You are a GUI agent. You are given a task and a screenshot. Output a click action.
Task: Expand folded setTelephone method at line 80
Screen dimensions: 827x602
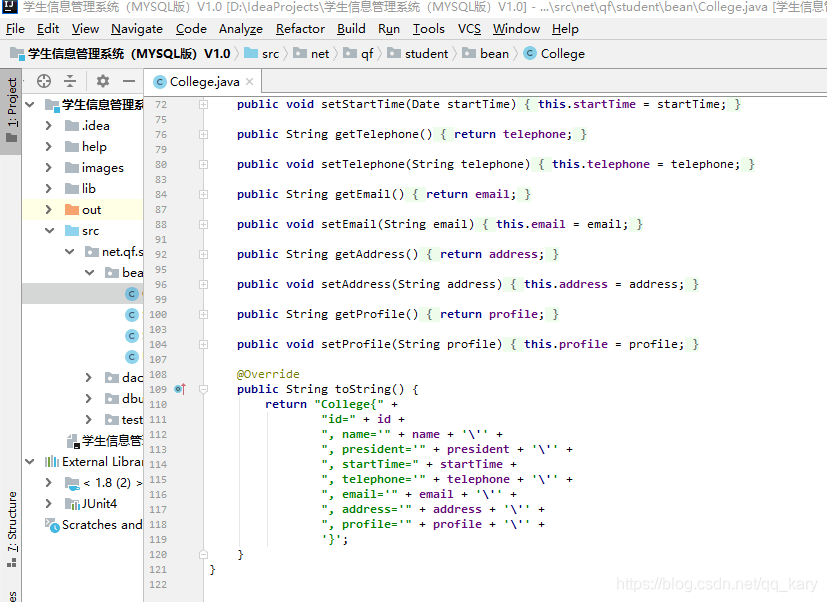(203, 165)
